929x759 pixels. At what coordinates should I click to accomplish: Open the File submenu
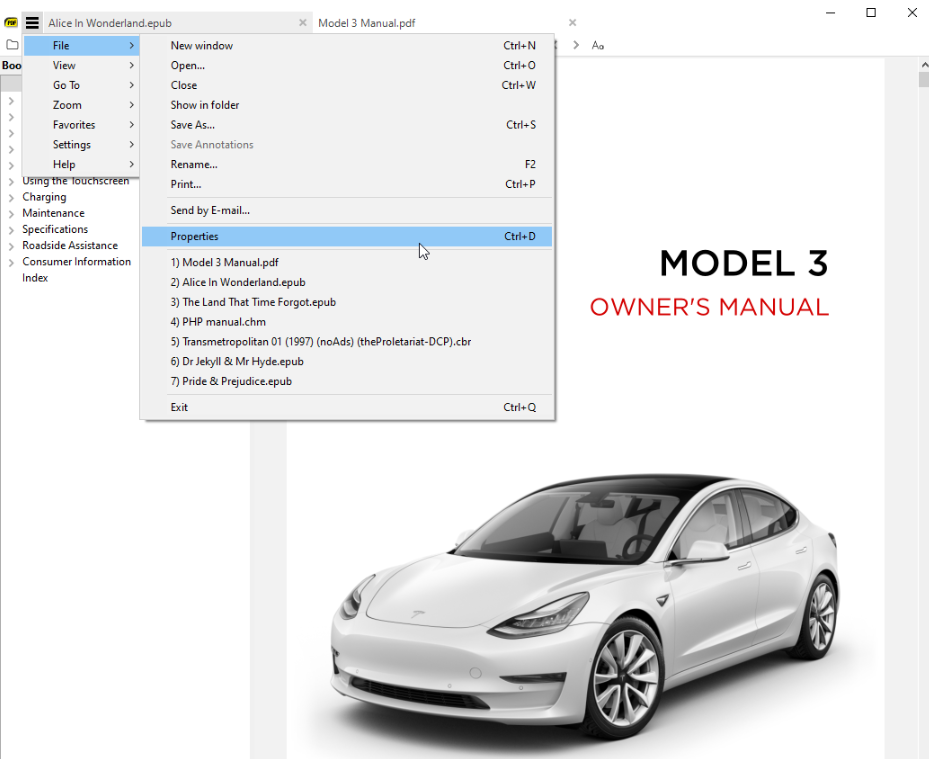[x=82, y=46]
